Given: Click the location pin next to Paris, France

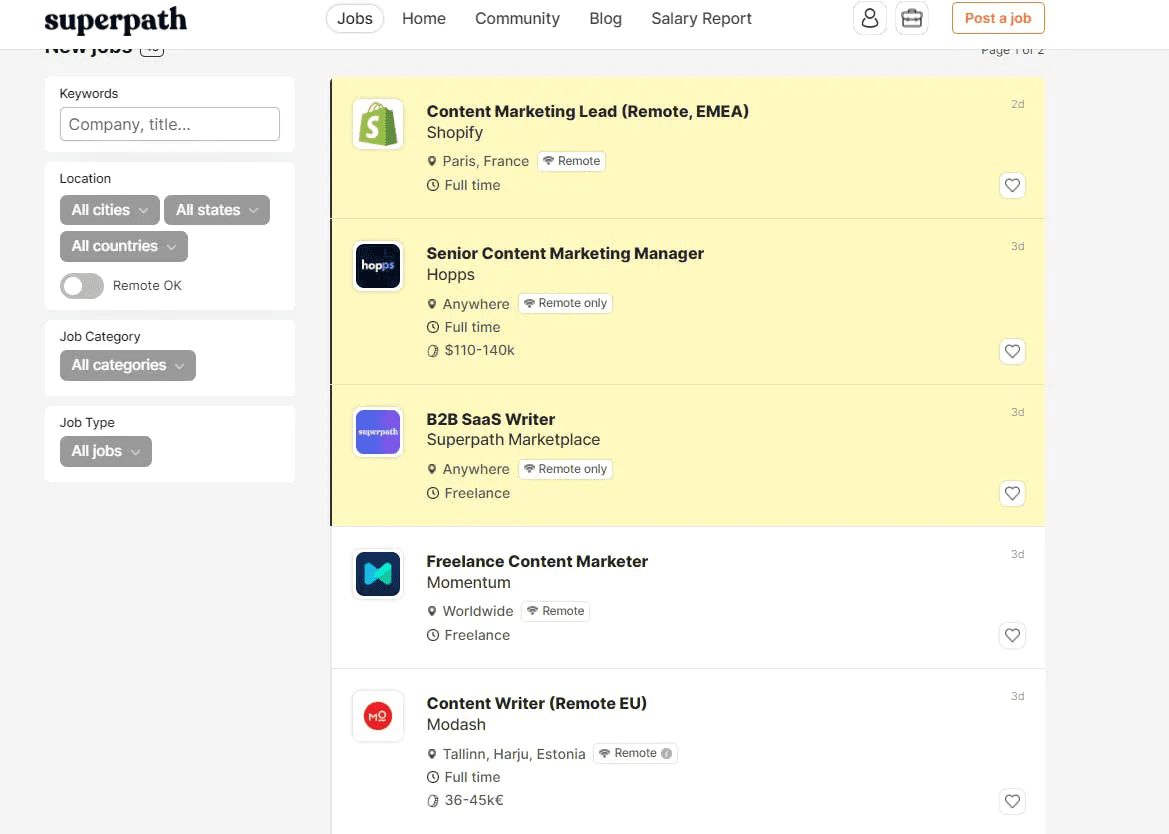Looking at the screenshot, I should (x=432, y=161).
